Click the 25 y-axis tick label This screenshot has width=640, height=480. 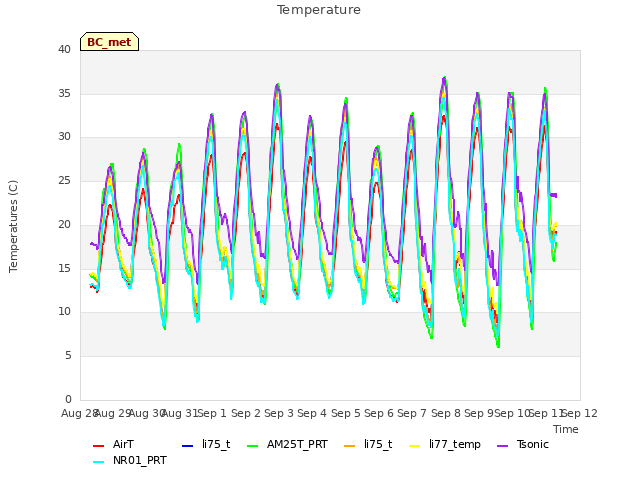pos(64,180)
